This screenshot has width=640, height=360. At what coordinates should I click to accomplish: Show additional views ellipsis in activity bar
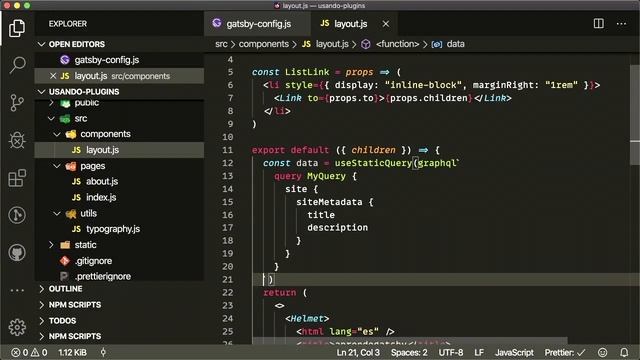17,290
